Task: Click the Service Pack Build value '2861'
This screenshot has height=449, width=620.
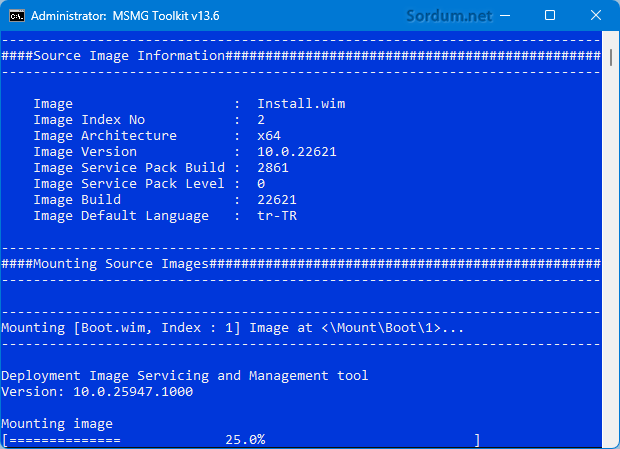Action: pyautogui.click(x=273, y=168)
